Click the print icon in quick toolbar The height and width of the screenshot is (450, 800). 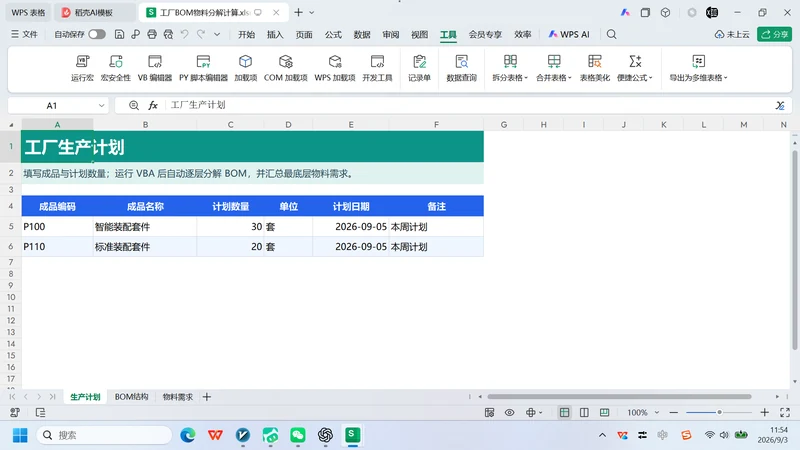[152, 34]
